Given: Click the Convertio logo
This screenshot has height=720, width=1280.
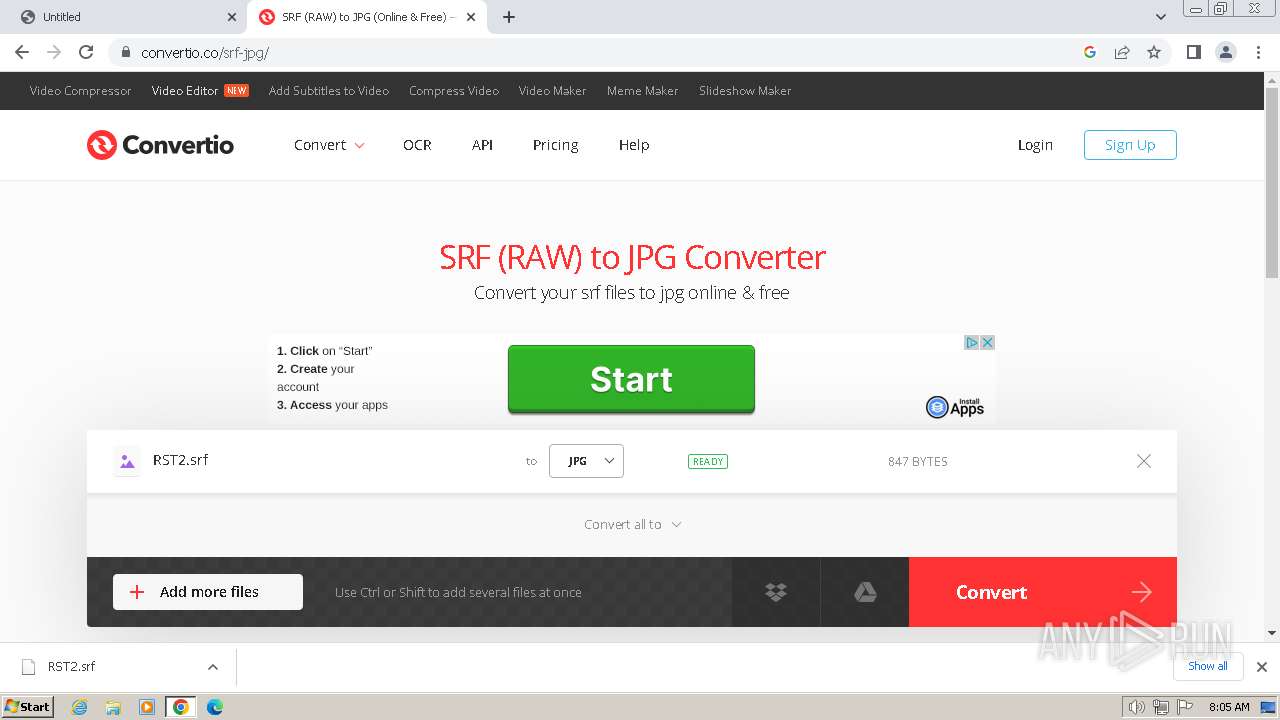Looking at the screenshot, I should [160, 145].
